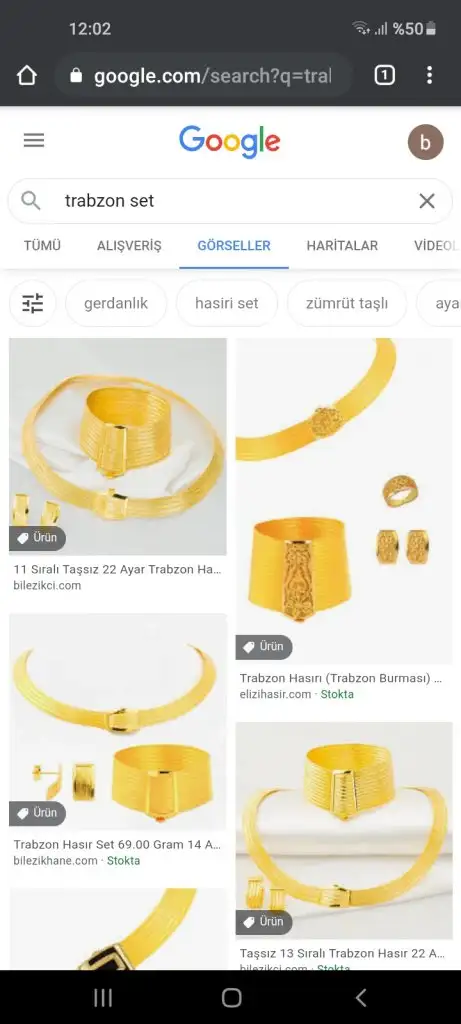Open the browser three-dot menu

429,76
